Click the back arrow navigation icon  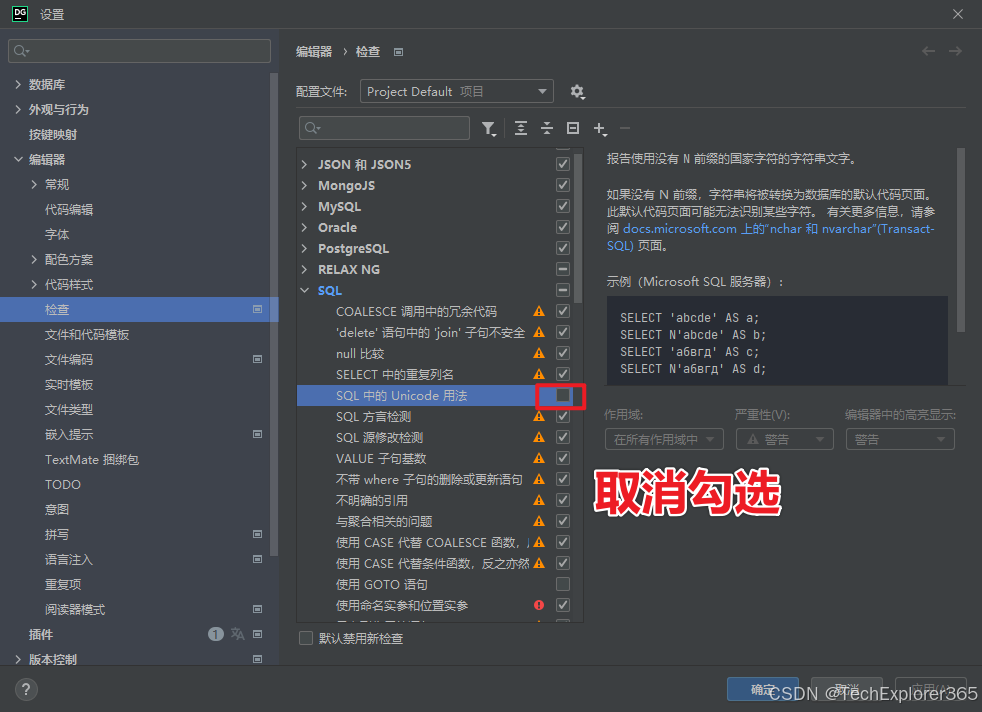click(x=928, y=51)
